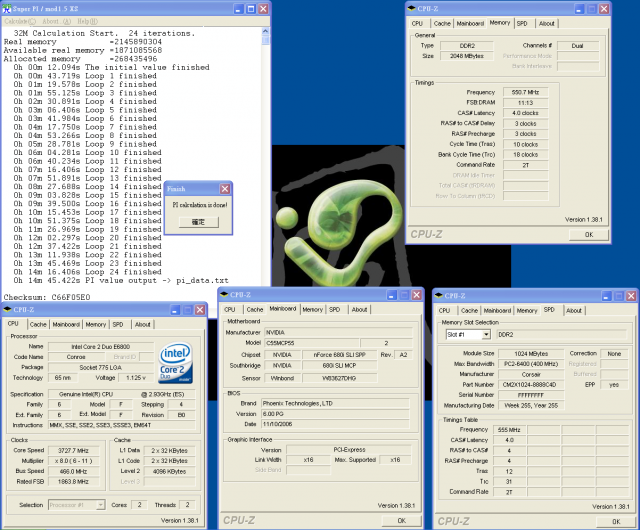Open Cache tab in processor CPU-Z window
This screenshot has width=640, height=530.
pos(38,324)
